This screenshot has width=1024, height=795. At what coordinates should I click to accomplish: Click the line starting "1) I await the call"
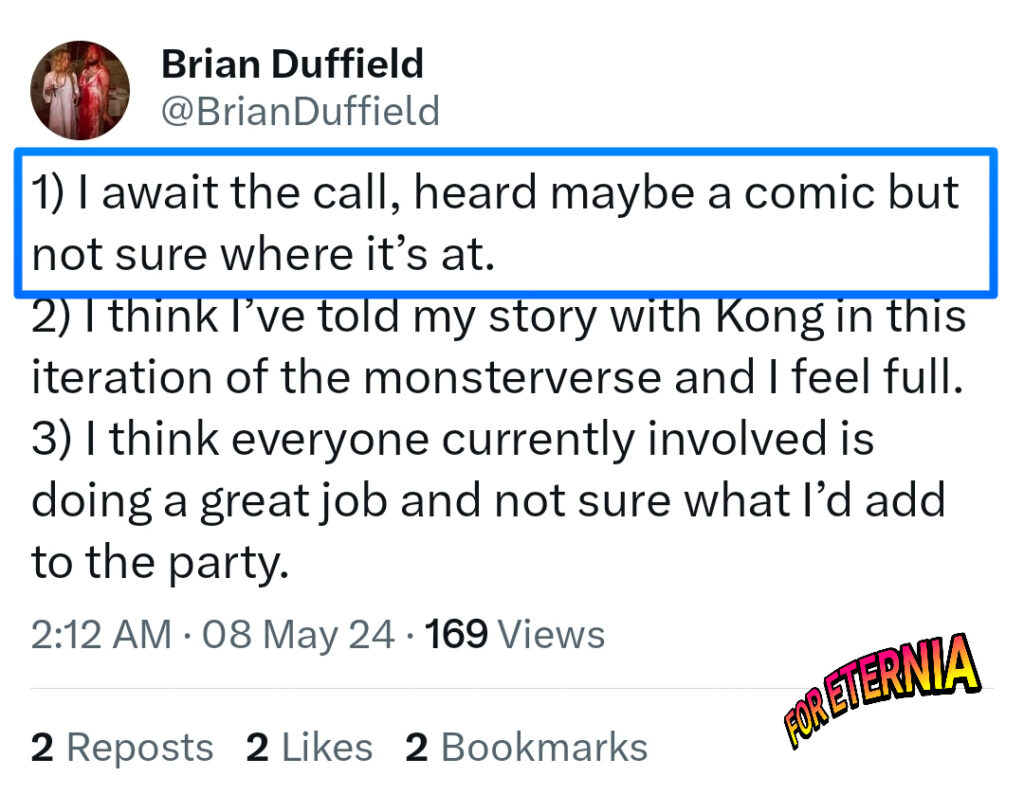pos(495,193)
